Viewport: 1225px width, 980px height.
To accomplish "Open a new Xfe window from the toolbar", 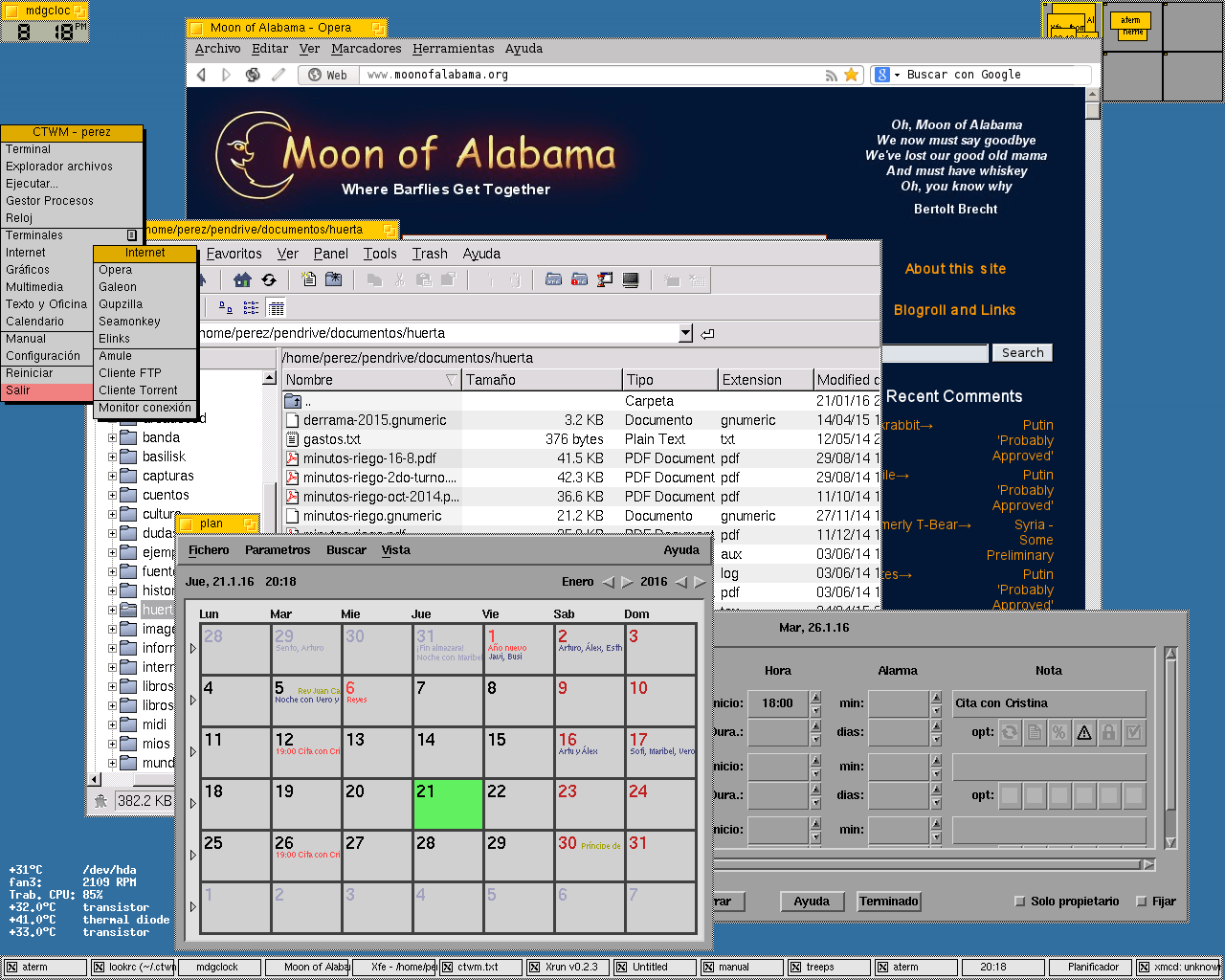I will [553, 279].
